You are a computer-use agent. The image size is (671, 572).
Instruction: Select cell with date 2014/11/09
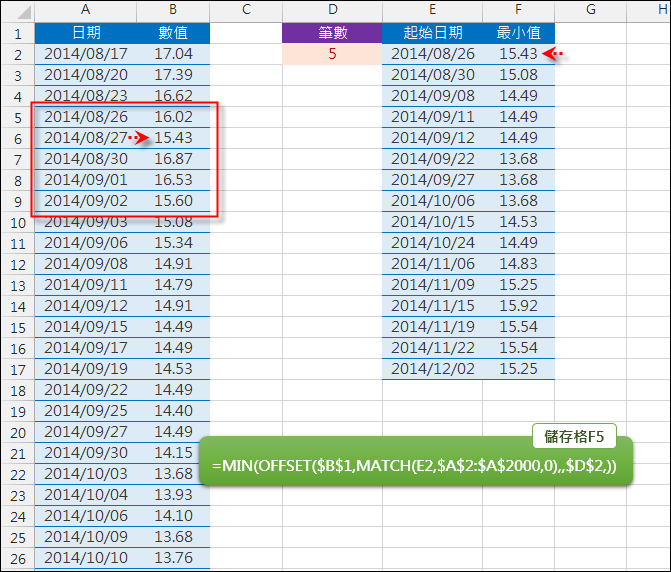tap(432, 285)
